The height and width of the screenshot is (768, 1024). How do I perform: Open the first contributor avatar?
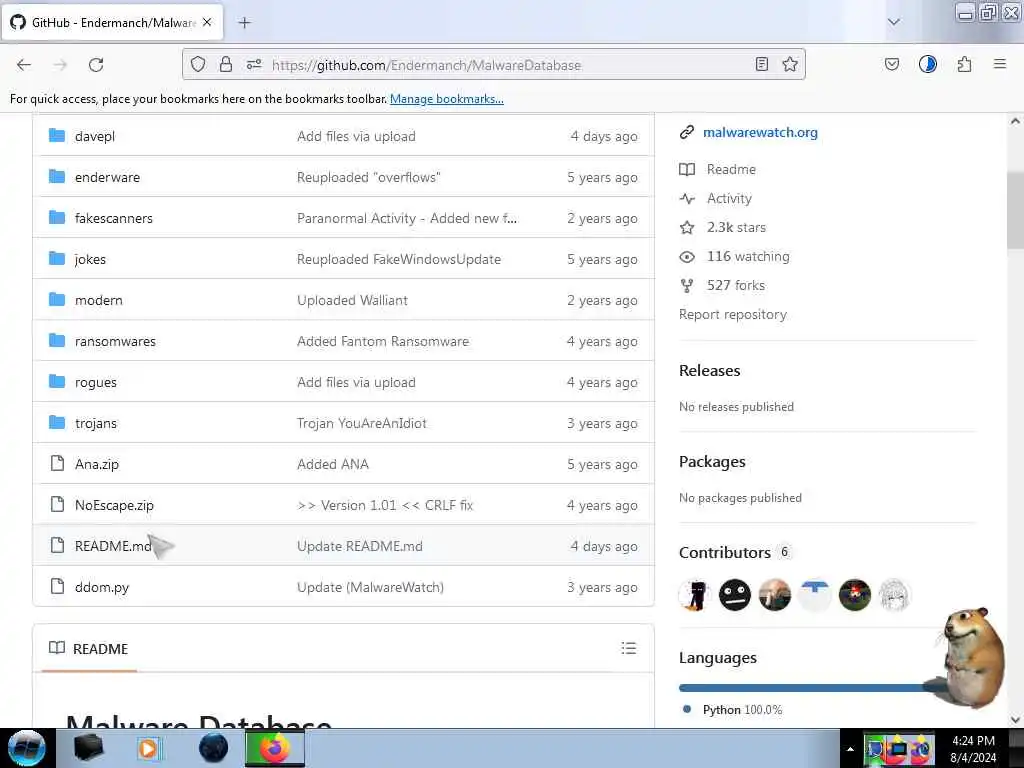tap(695, 595)
